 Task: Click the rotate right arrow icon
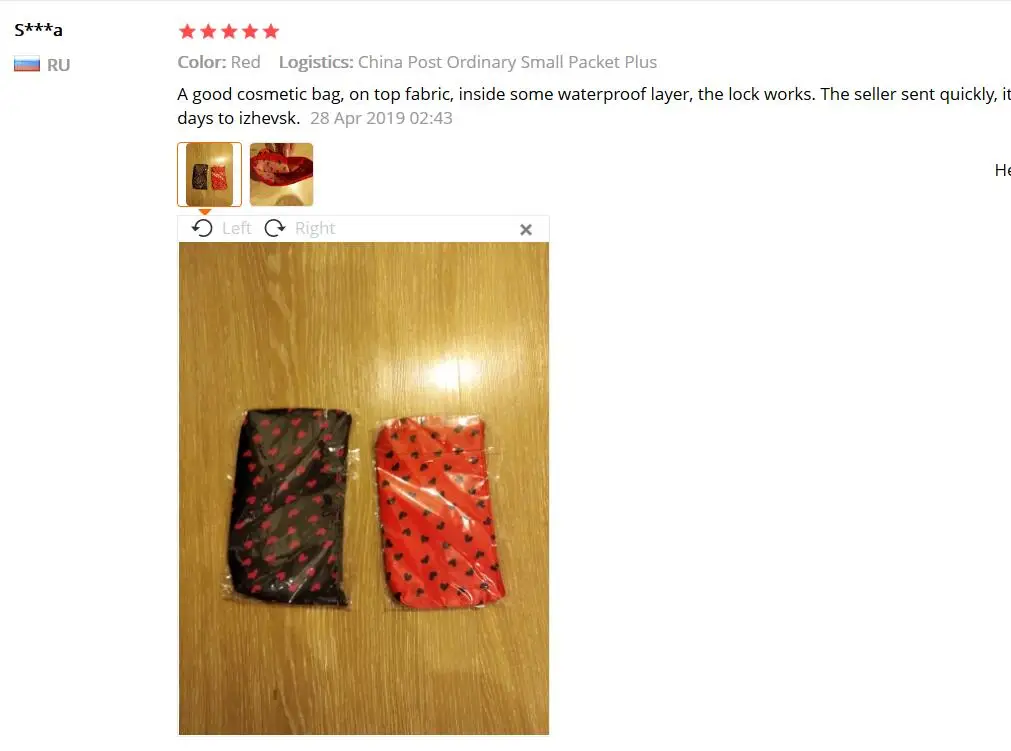click(275, 228)
